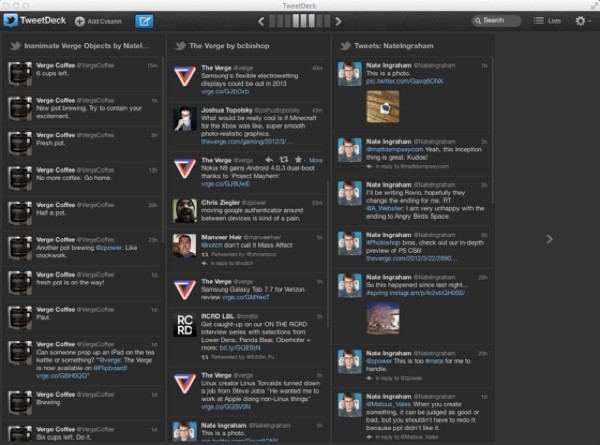Viewport: 600px width, 445px height.
Task: Click Verge Coffee avatar on '6 cups left' tweet
Action: [x=20, y=74]
